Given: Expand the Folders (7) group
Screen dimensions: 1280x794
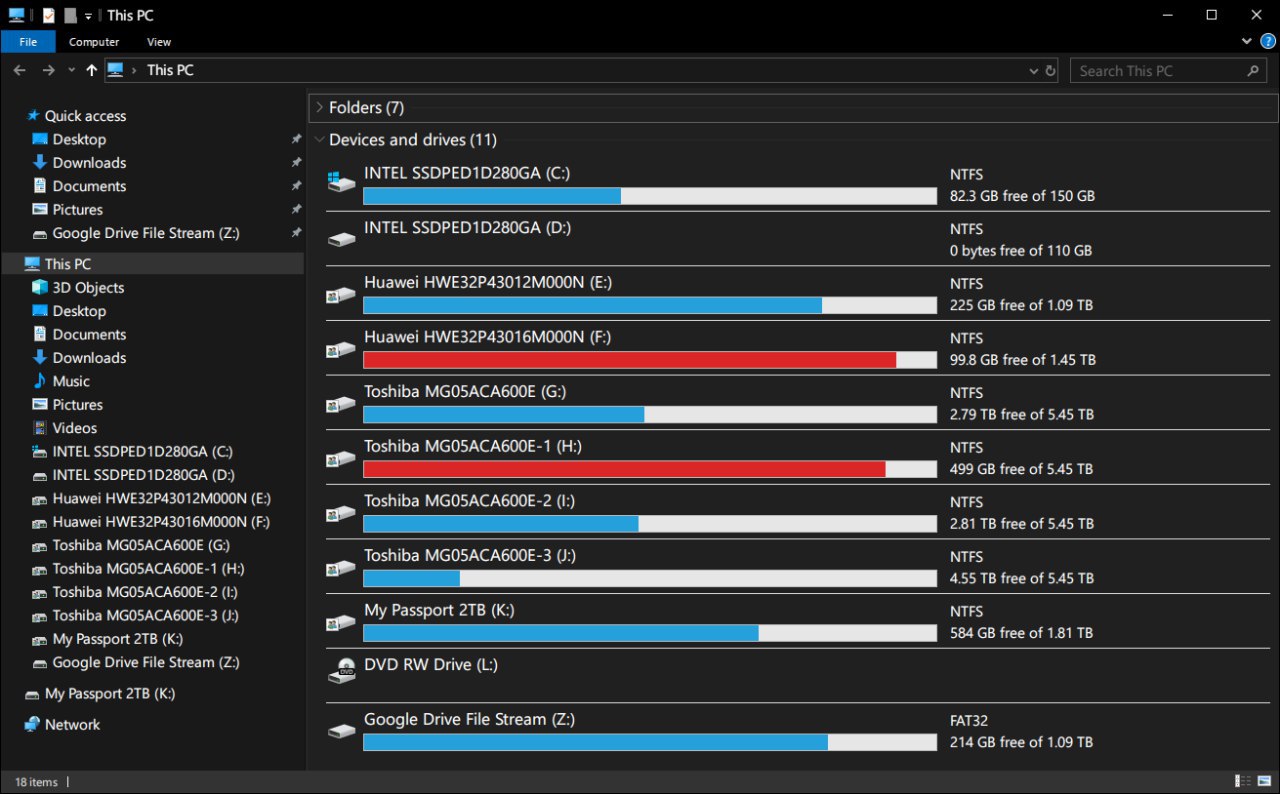Looking at the screenshot, I should [318, 107].
